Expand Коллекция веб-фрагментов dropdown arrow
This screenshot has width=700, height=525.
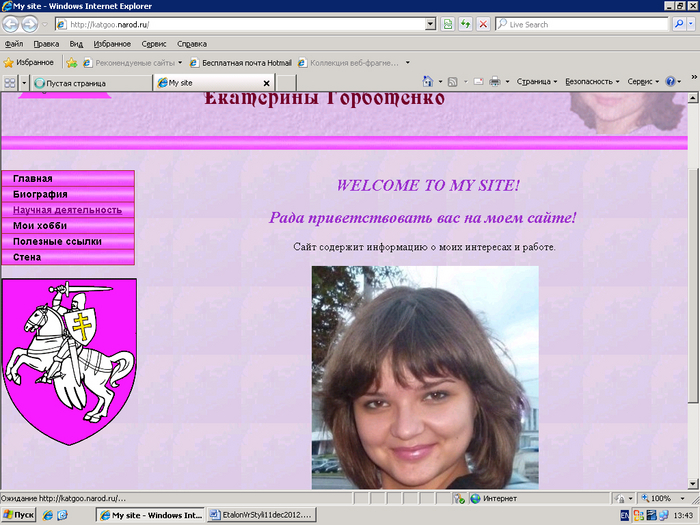click(408, 62)
